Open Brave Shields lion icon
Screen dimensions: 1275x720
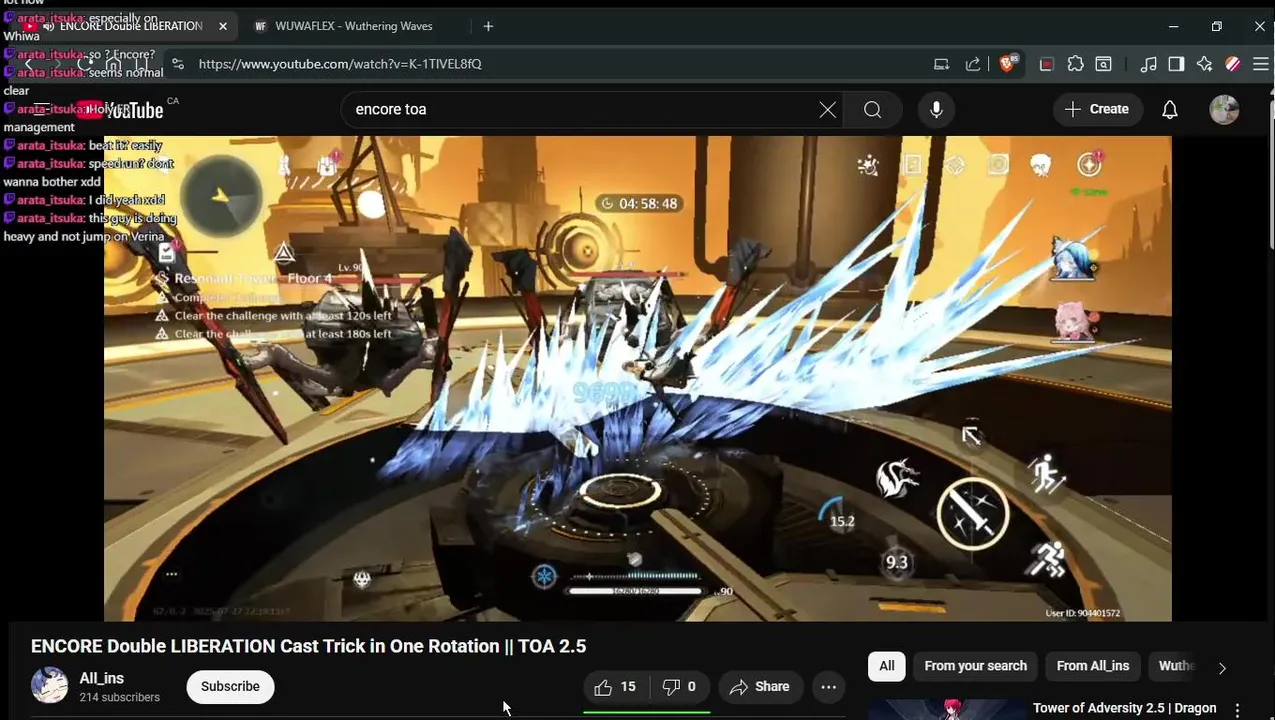(1009, 64)
